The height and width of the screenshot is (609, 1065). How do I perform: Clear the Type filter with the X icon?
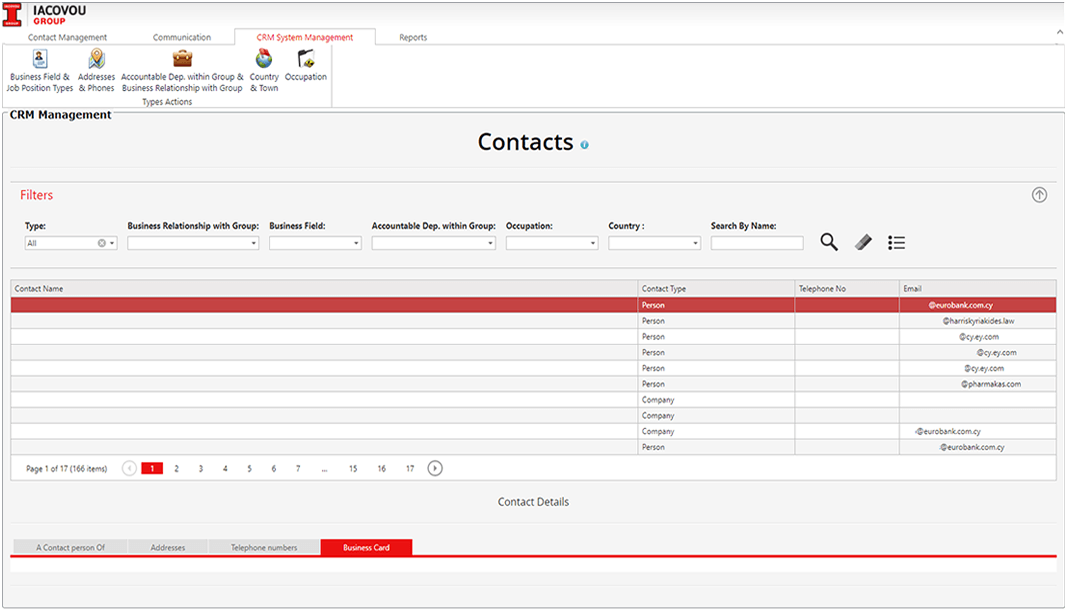click(101, 243)
